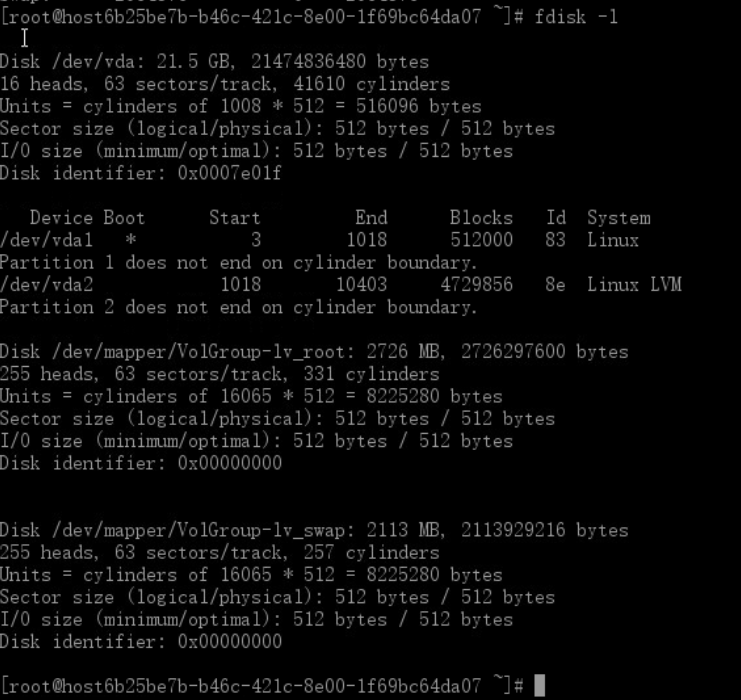Screen dimensions: 741x700
Task: Click the /dev/mapper/VolGroup-lv_swap disk line
Action: pyautogui.click(x=314, y=530)
